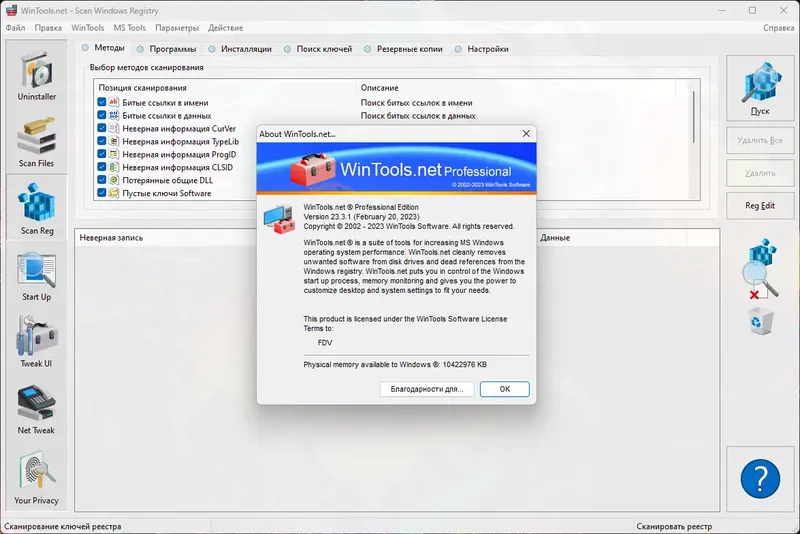Open the WinTools menu

tap(87, 28)
